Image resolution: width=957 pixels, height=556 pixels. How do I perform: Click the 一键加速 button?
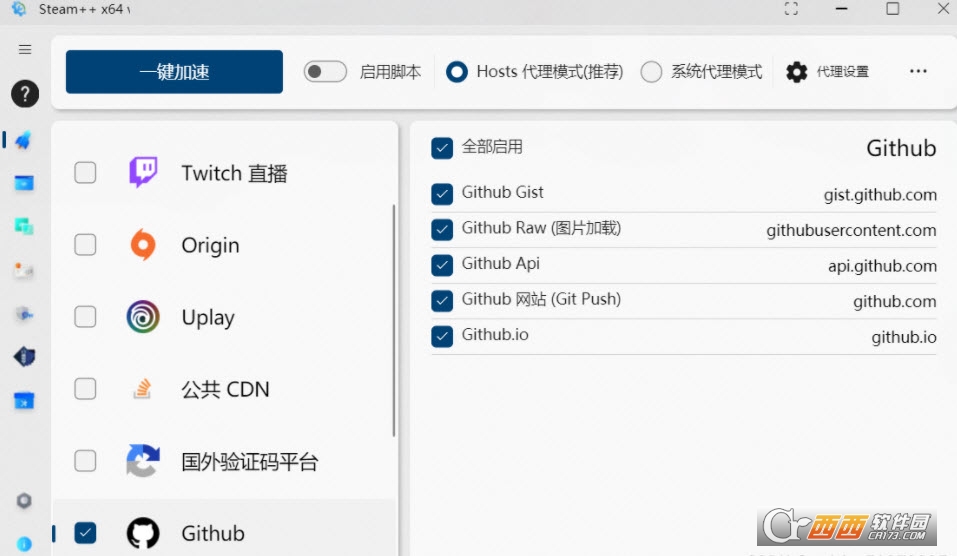click(x=175, y=72)
